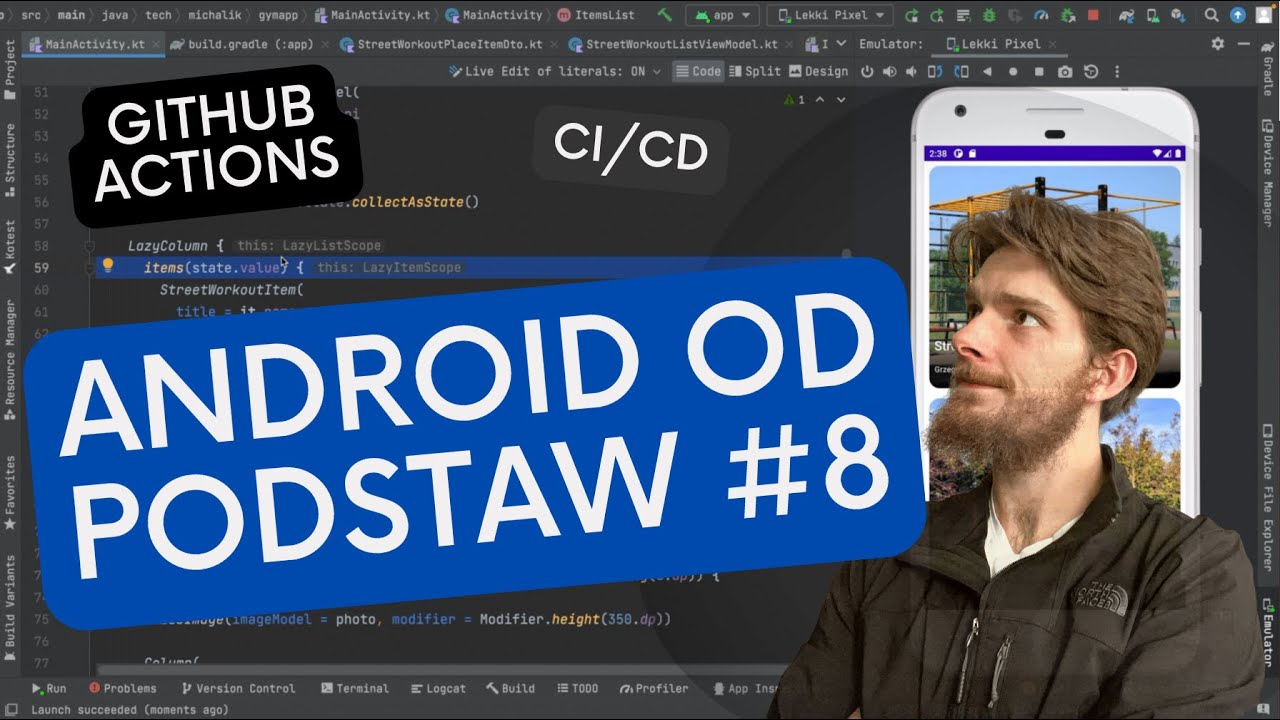Viewport: 1280px width, 720px height.
Task: Click the emulator Home circle button
Action: pyautogui.click(x=1013, y=72)
